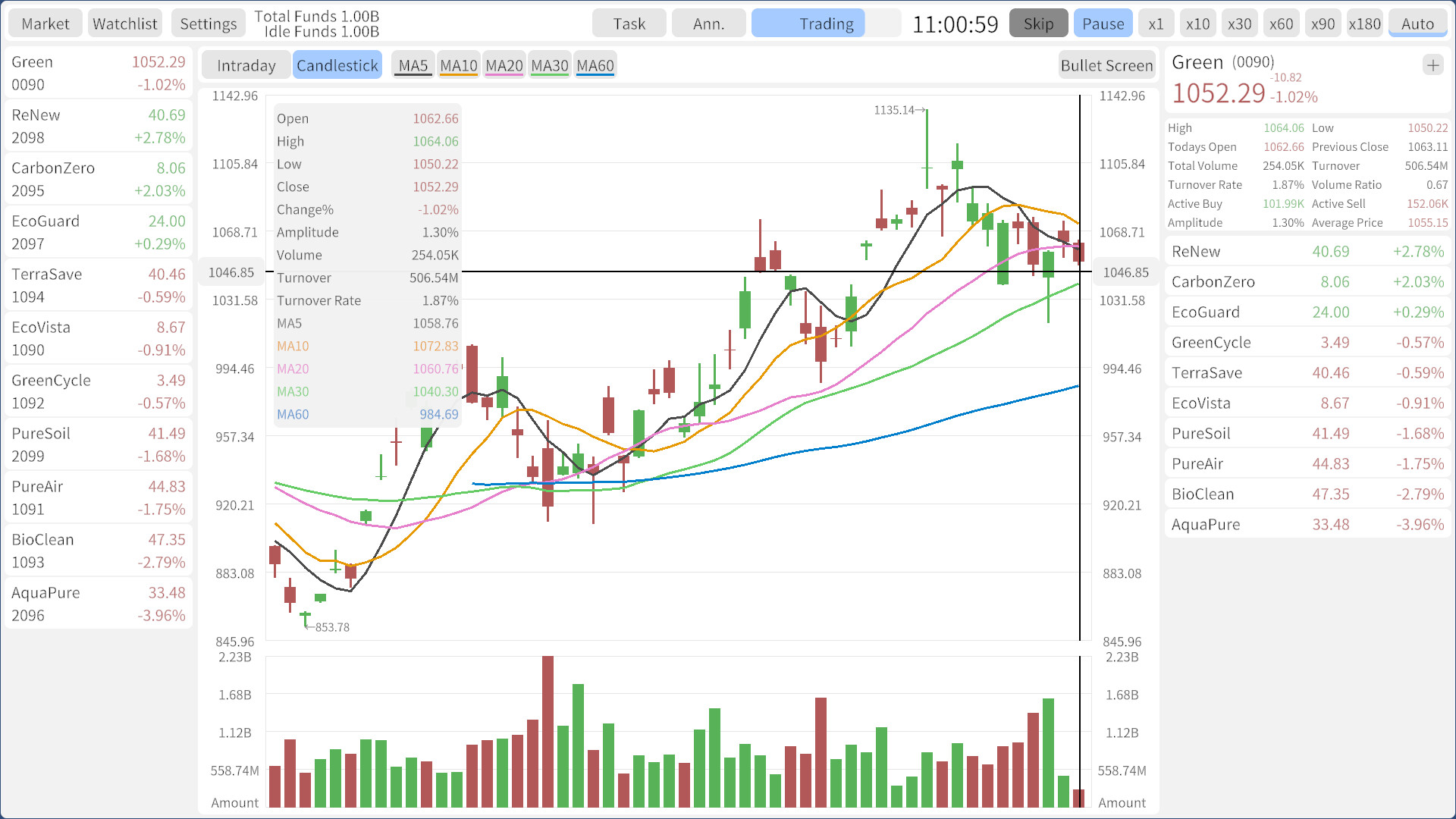Enable Auto speed mode

[x=1417, y=23]
